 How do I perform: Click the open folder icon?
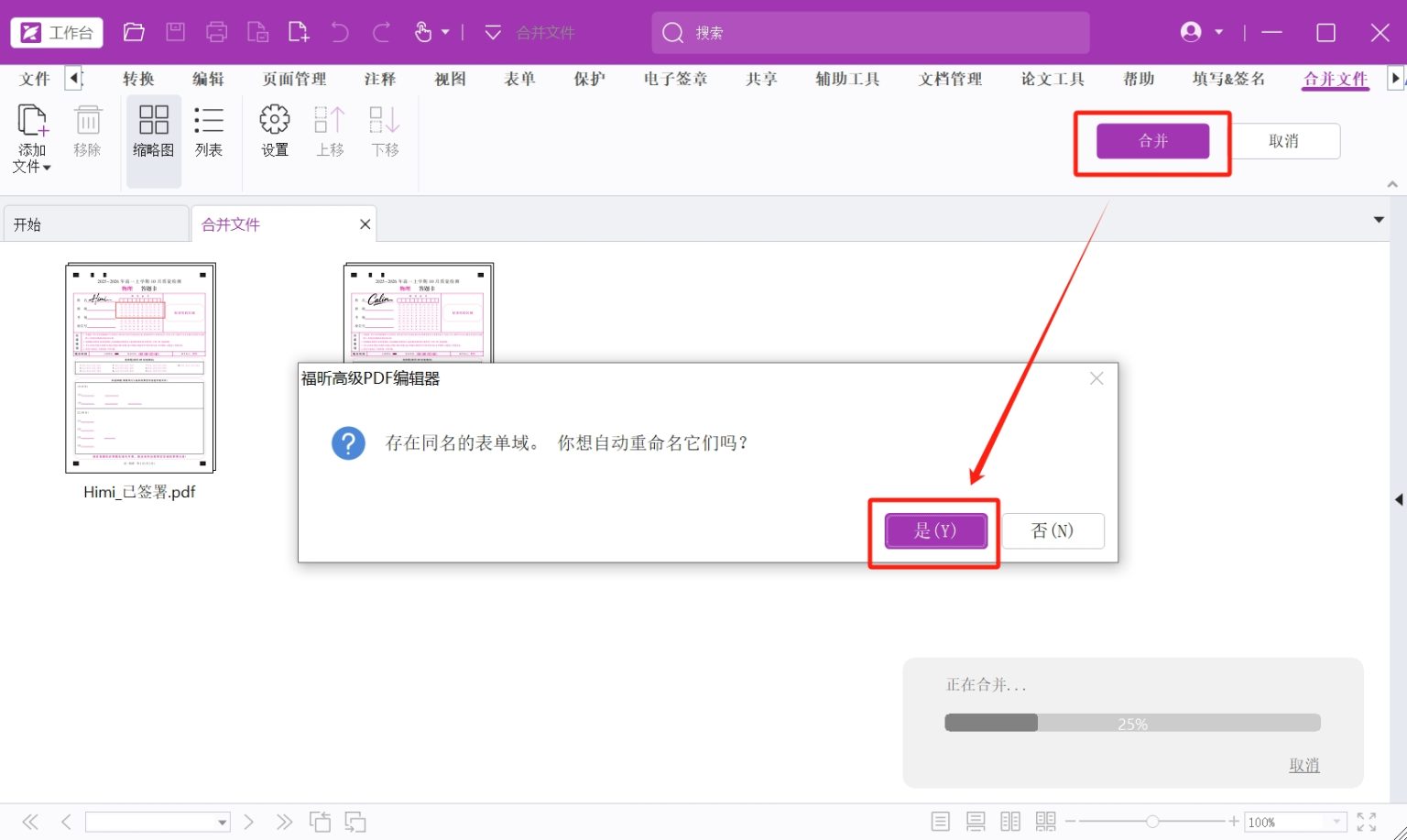click(x=134, y=33)
